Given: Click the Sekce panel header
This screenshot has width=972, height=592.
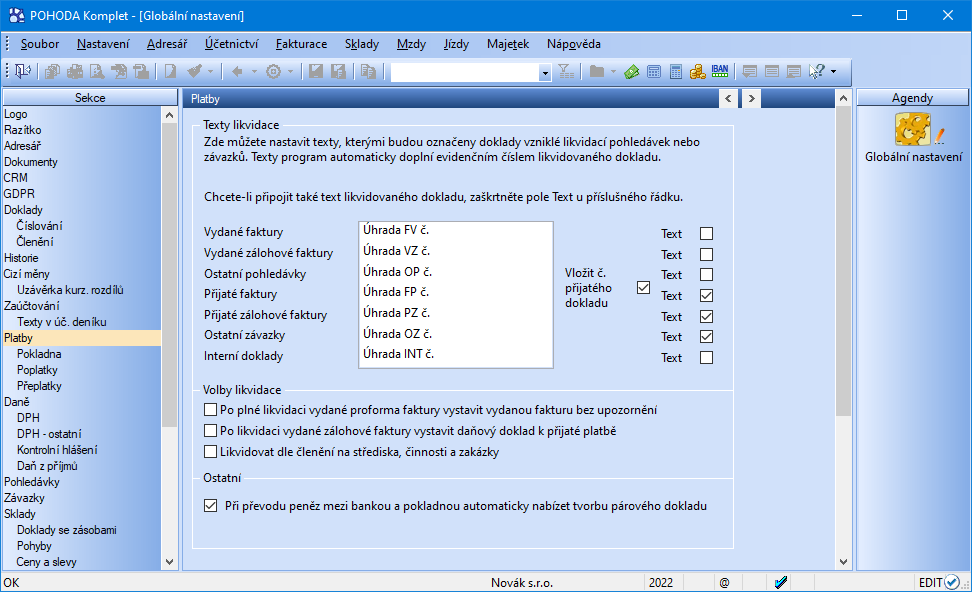Looking at the screenshot, I should [91, 98].
